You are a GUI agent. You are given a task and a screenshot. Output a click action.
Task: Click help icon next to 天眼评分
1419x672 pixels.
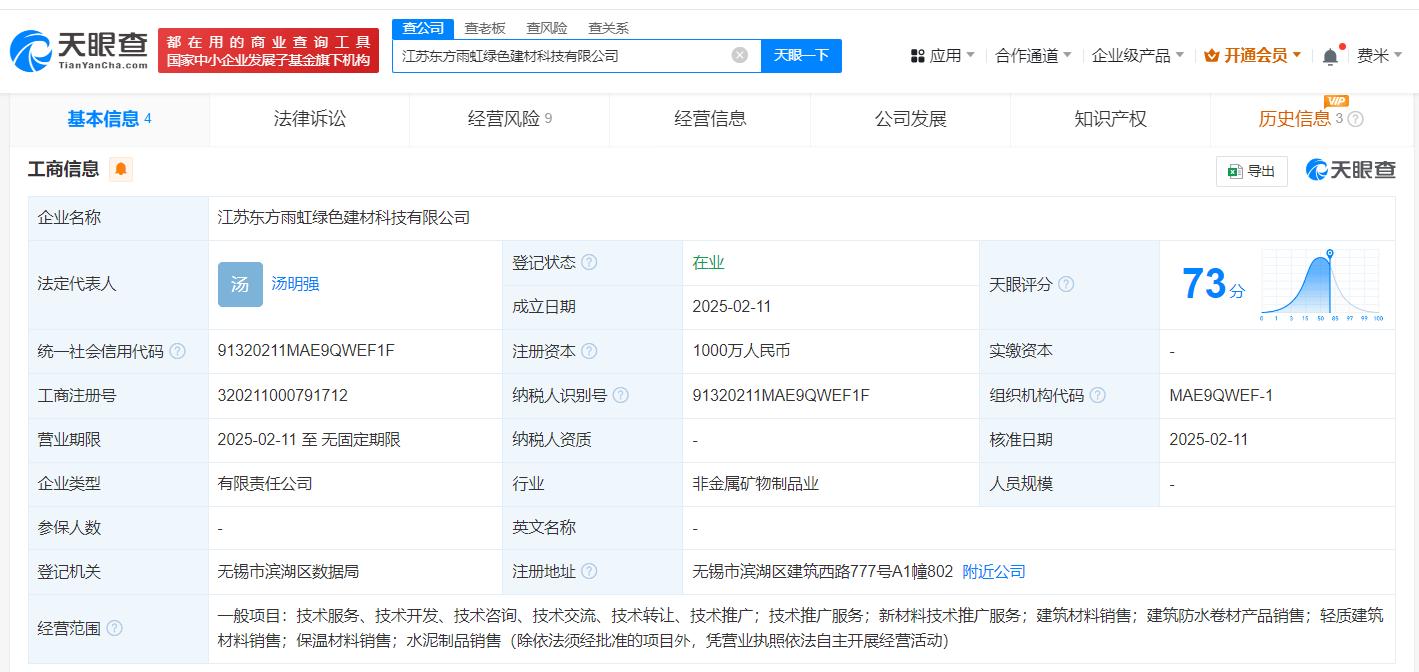(x=1066, y=284)
